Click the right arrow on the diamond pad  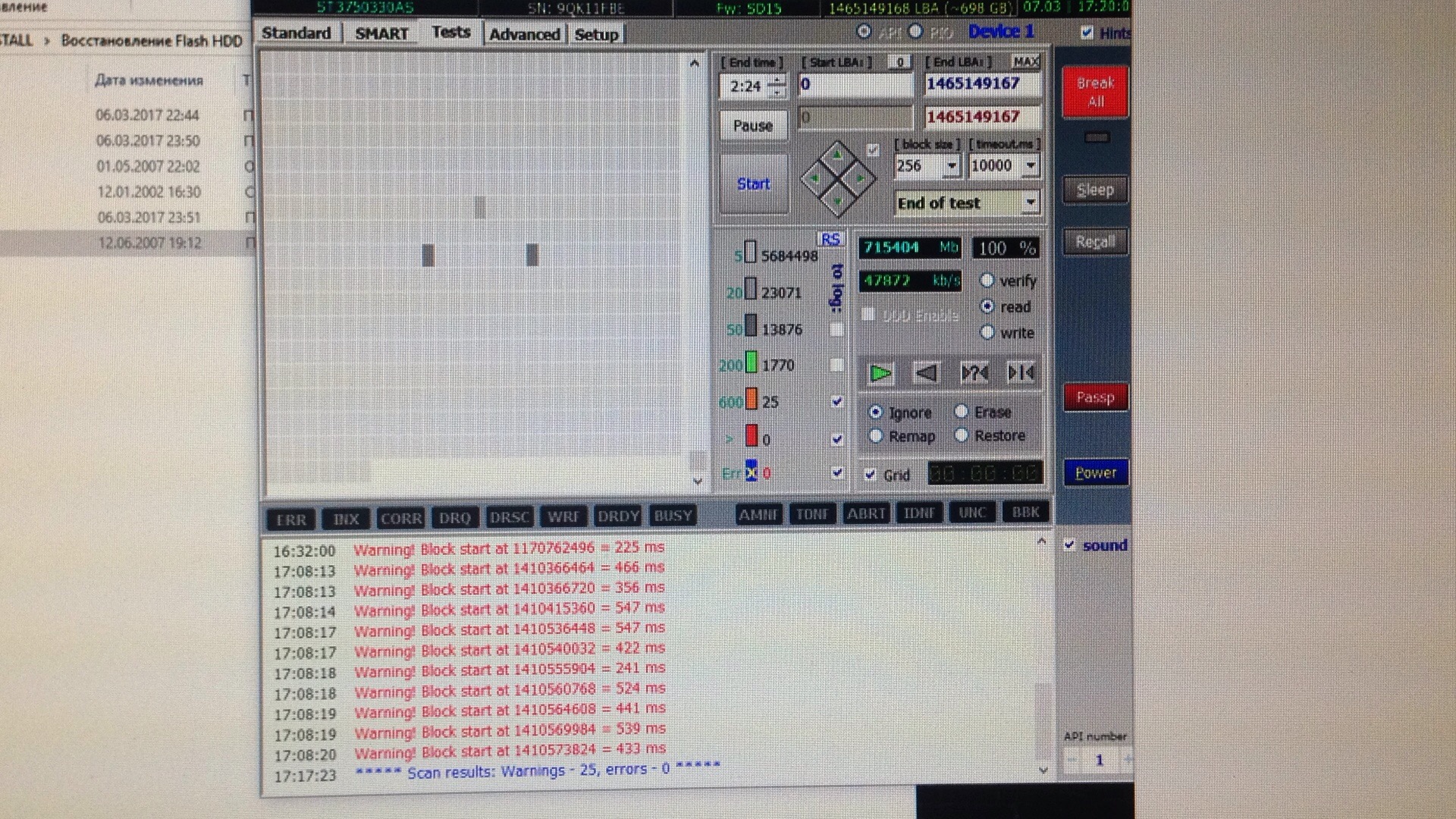pos(861,179)
